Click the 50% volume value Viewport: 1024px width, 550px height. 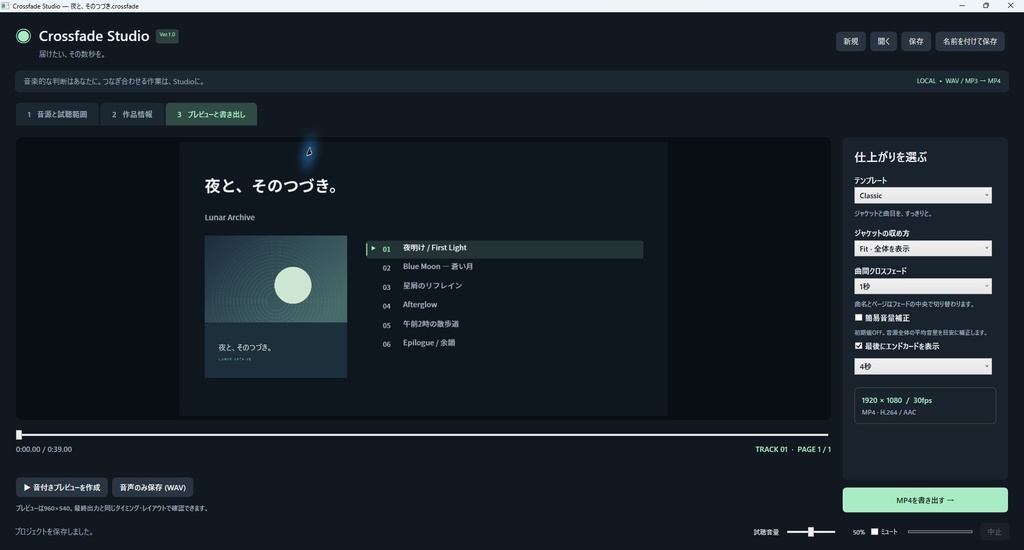(x=858, y=532)
